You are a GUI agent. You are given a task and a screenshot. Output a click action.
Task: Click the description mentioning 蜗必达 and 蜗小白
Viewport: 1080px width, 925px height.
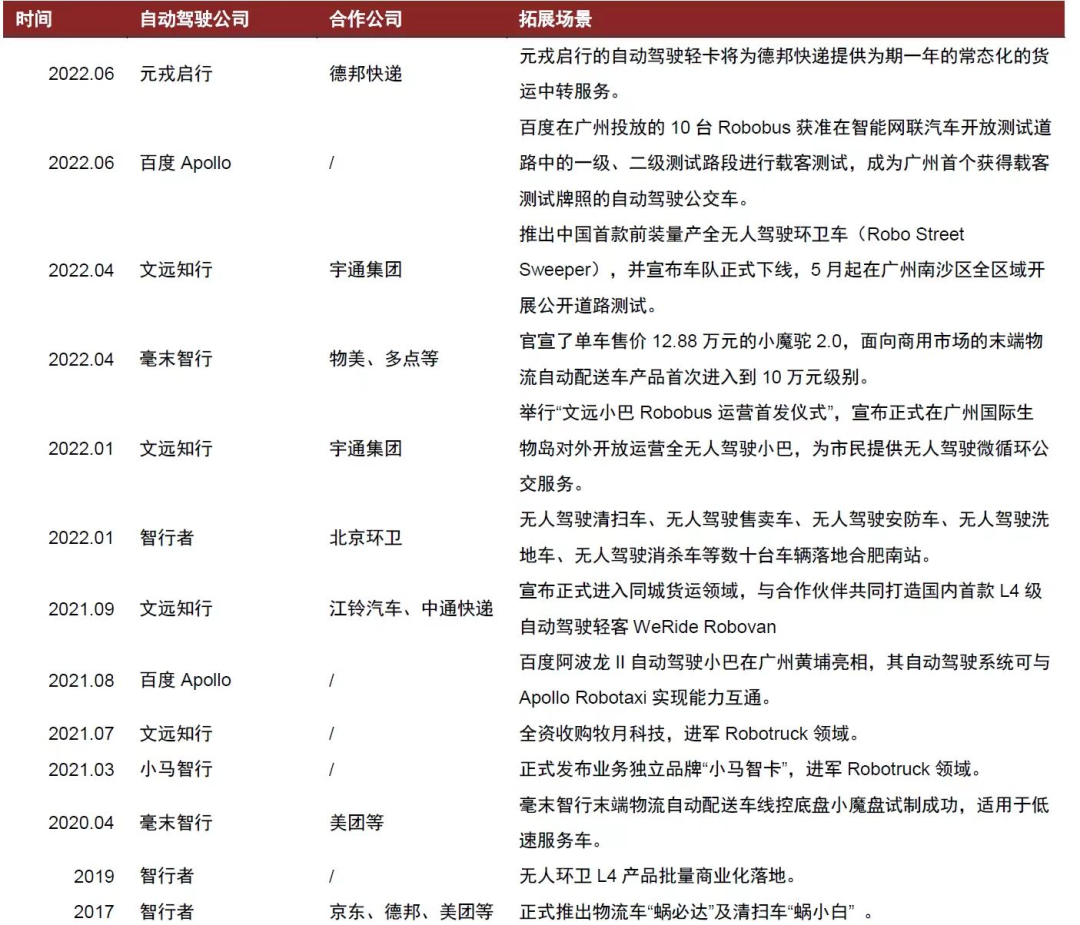click(696, 912)
